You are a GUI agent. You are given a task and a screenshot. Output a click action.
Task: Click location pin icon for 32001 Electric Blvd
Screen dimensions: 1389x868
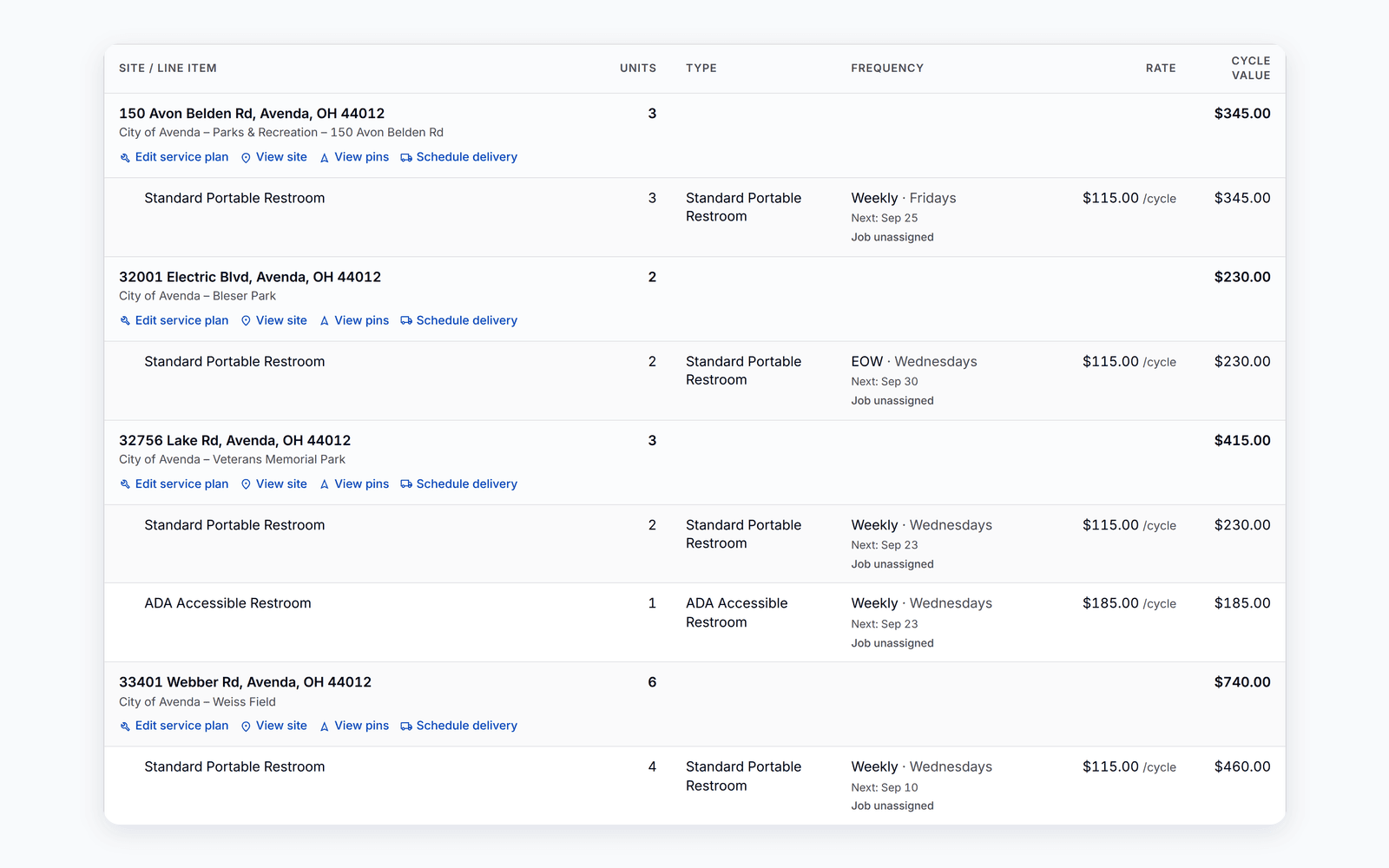pyautogui.click(x=246, y=321)
